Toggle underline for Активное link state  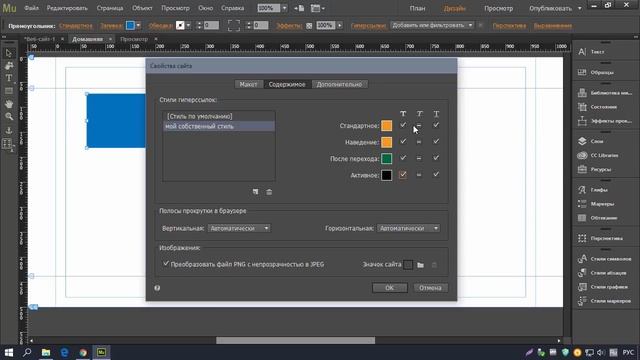coord(436,175)
